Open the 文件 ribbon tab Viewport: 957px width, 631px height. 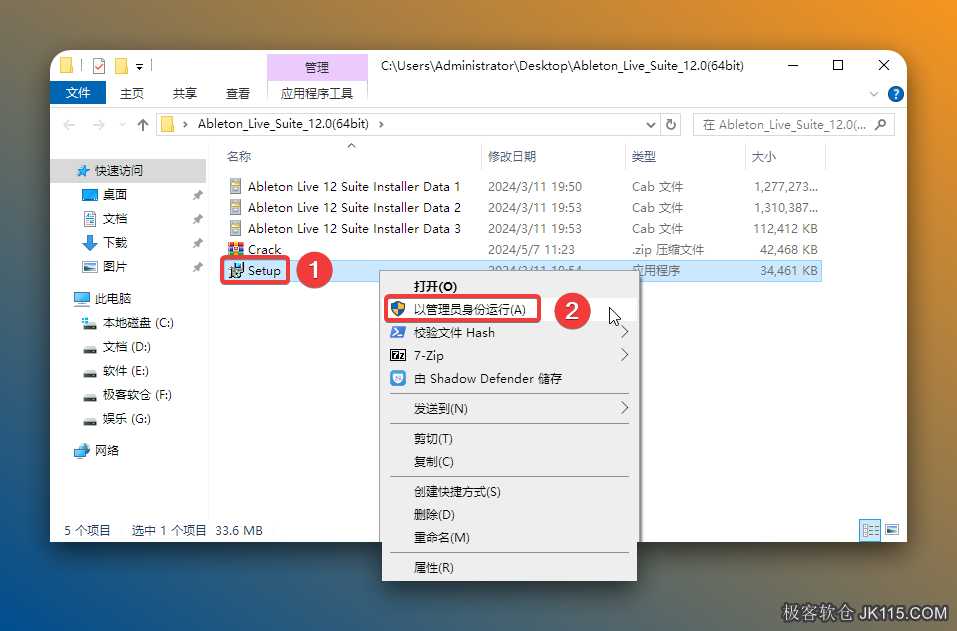coord(78,93)
